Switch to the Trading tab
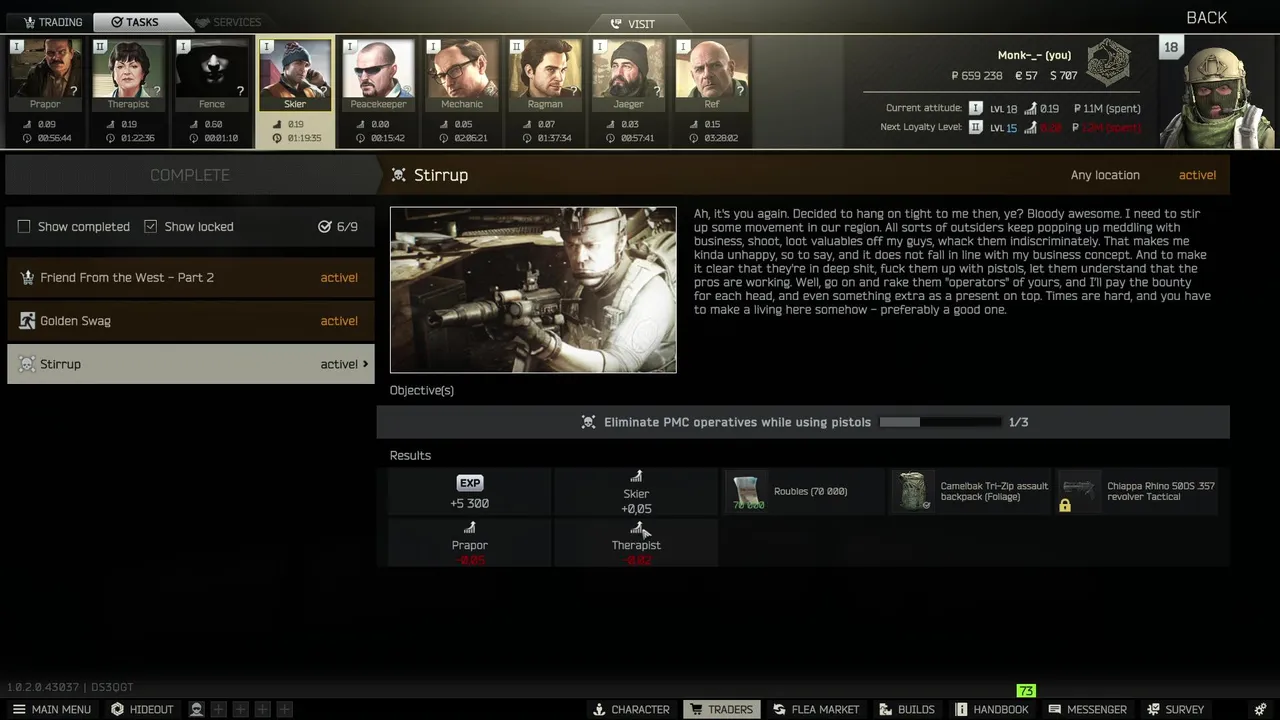Image resolution: width=1280 pixels, height=720 pixels. coord(52,22)
